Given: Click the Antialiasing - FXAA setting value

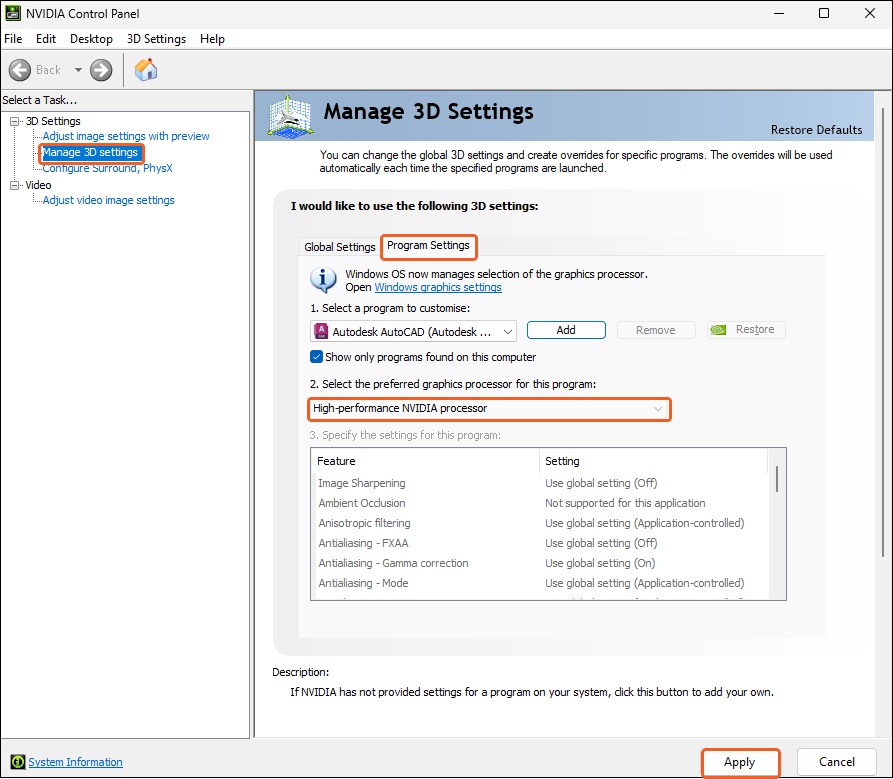Looking at the screenshot, I should click(x=601, y=543).
